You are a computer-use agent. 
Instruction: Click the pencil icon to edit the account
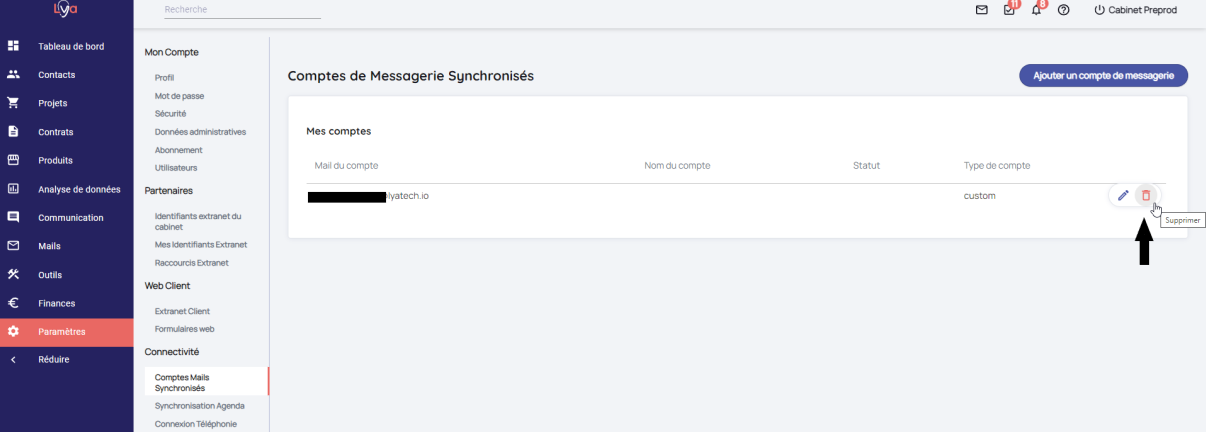pos(1123,196)
